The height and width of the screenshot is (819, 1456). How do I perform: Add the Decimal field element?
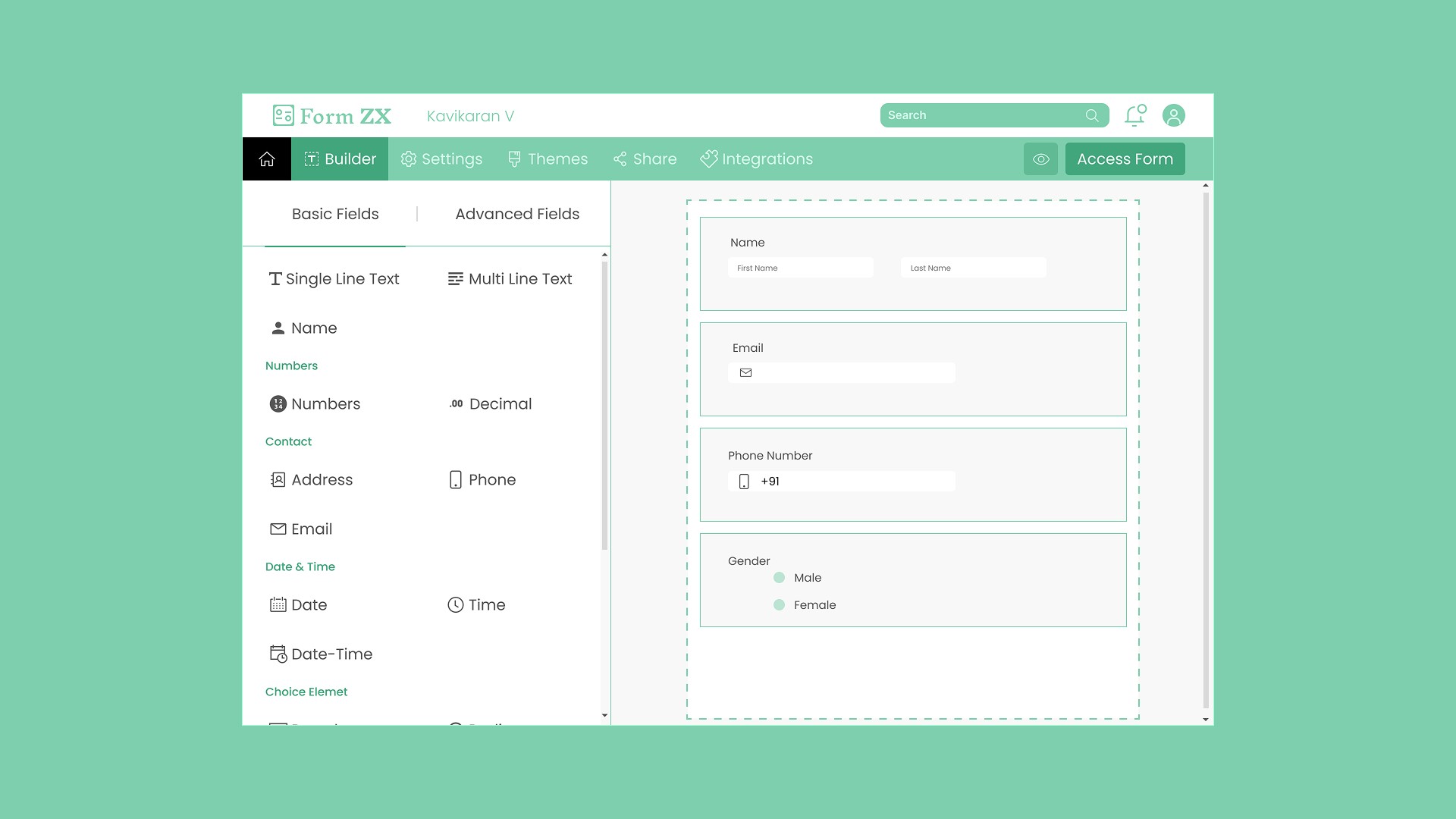[490, 404]
